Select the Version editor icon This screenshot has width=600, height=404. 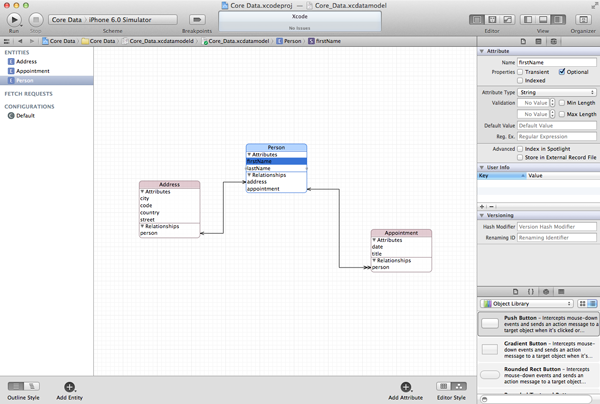[x=507, y=20]
